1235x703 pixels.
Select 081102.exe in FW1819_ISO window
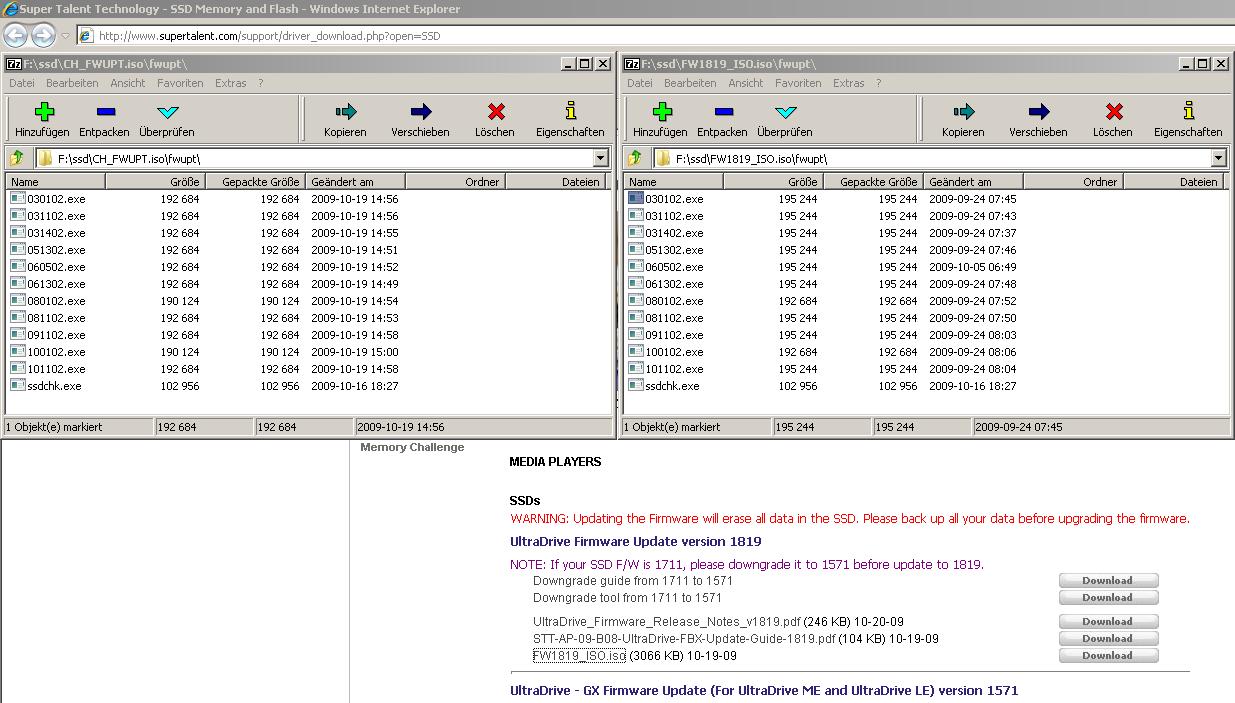coord(675,318)
